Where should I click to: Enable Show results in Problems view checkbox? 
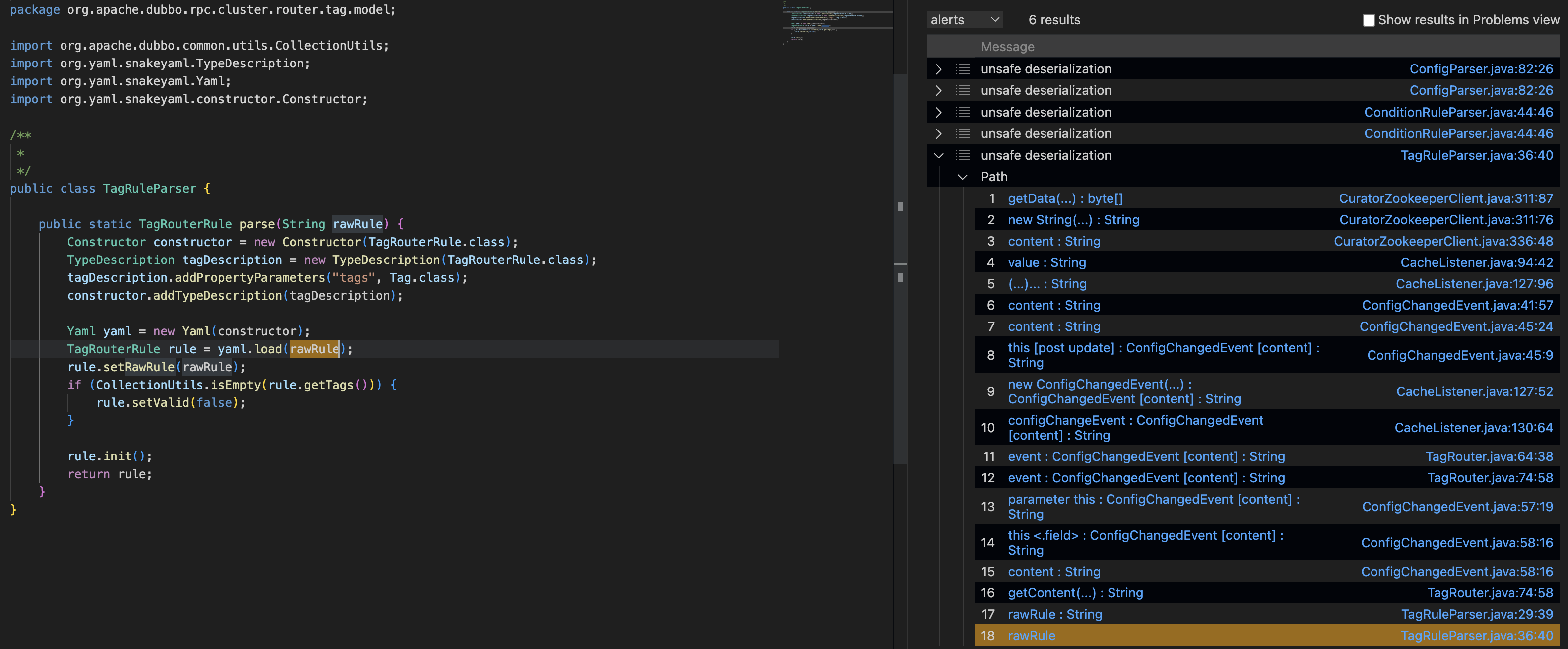[1369, 20]
